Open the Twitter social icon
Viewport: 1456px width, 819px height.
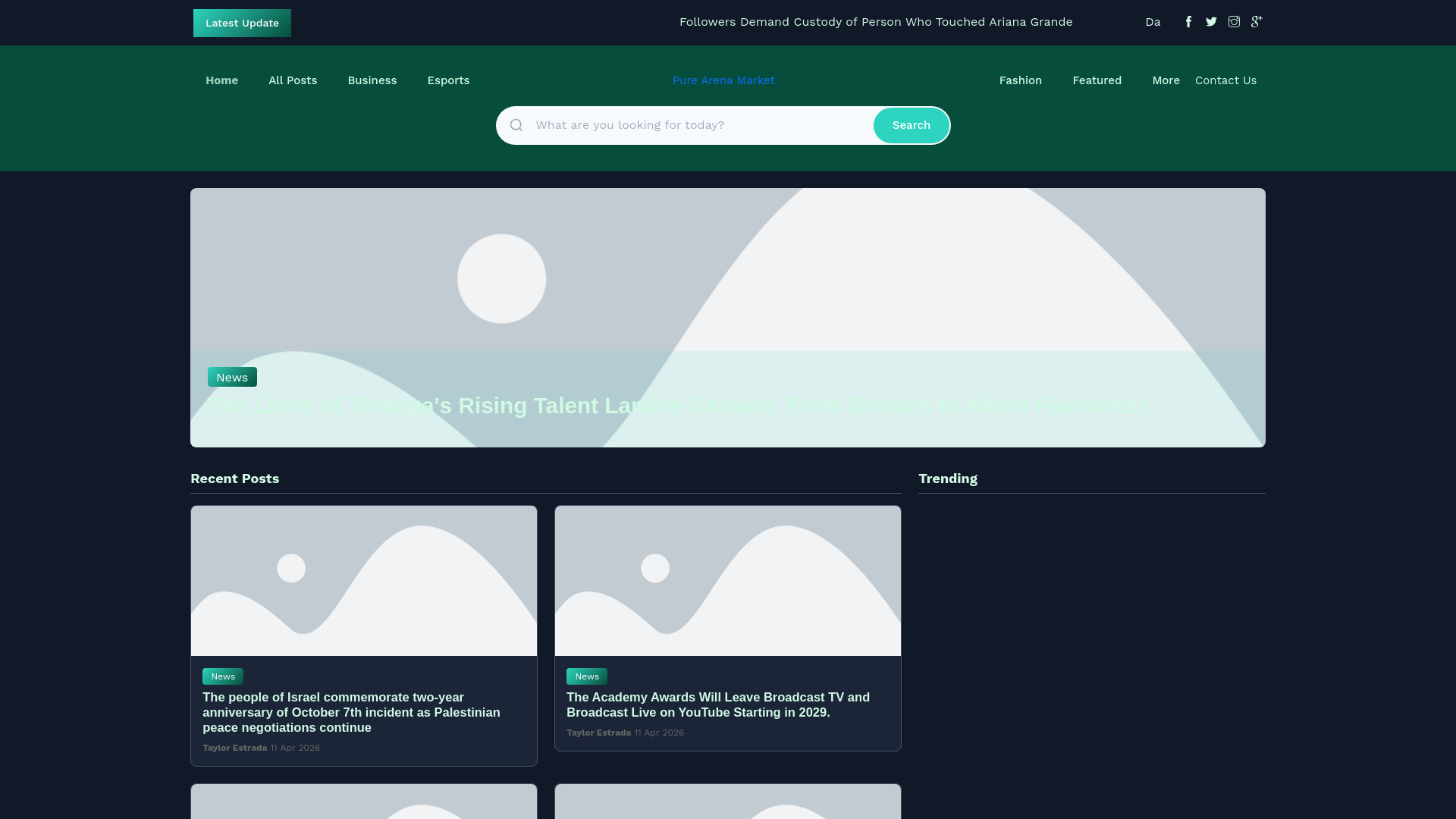[x=1211, y=22]
